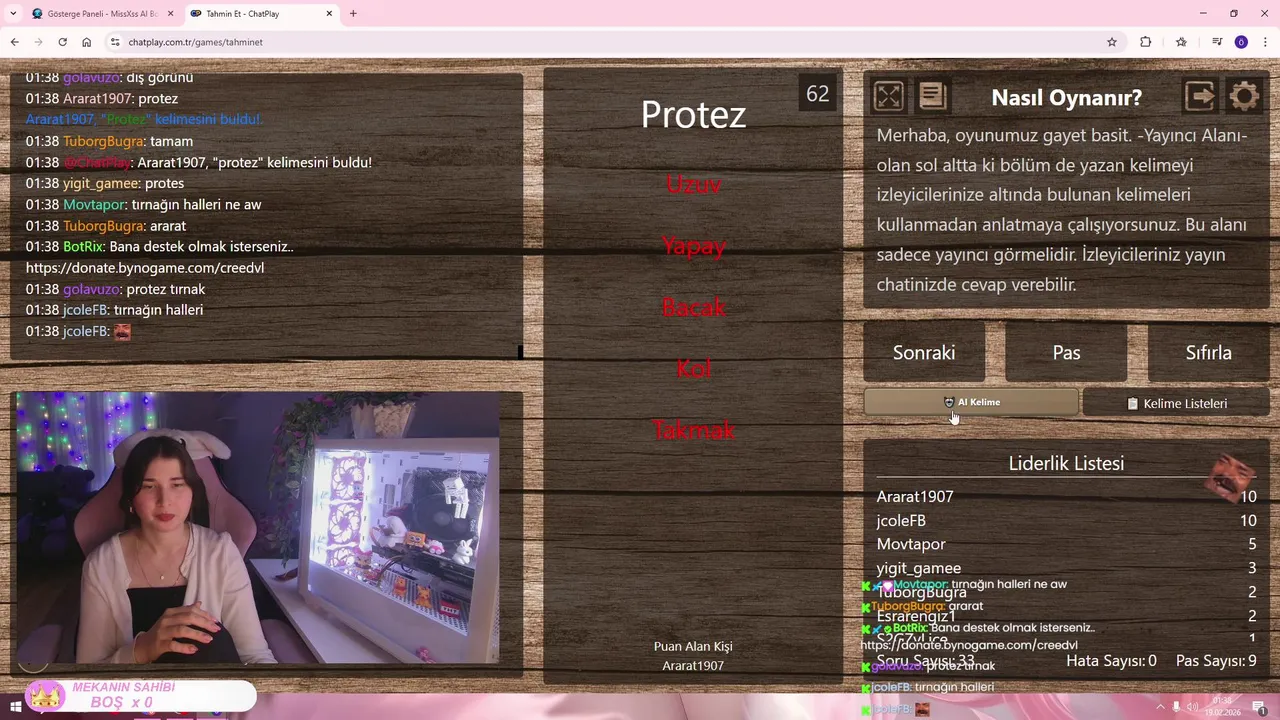Image resolution: width=1280 pixels, height=720 pixels.
Task: Open the notes pages icon beside fullscreen
Action: pos(932,96)
